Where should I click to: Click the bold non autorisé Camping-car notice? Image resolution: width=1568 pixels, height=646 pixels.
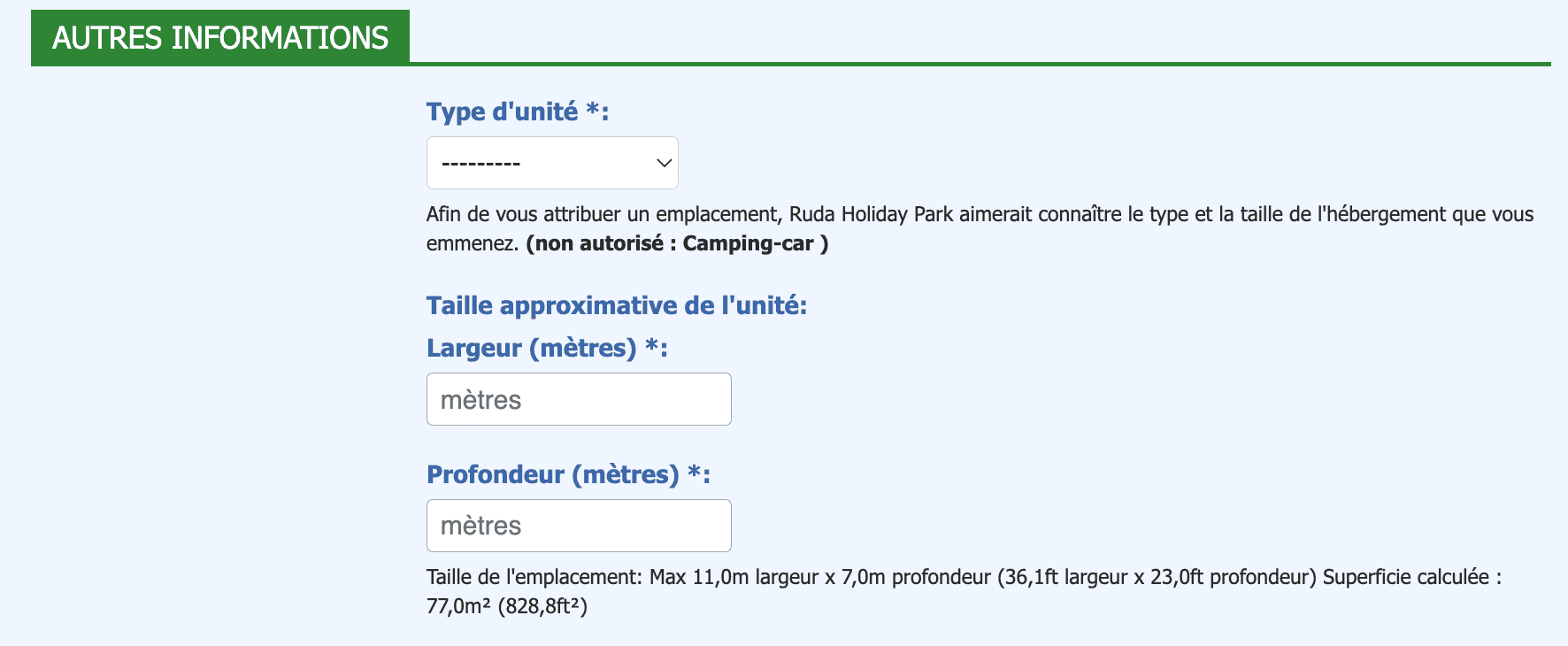click(677, 243)
